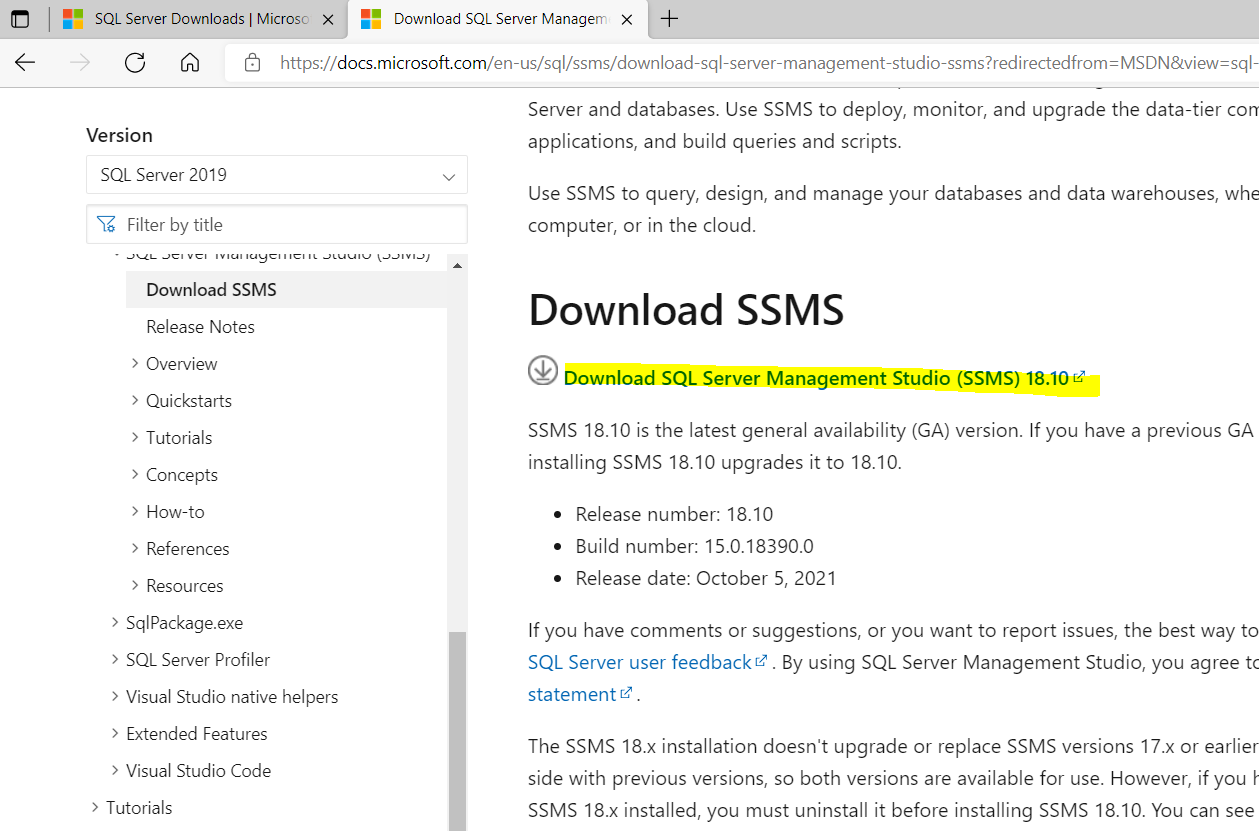Refresh the current page
Screen dimensions: 1259x831
pyautogui.click(x=135, y=62)
